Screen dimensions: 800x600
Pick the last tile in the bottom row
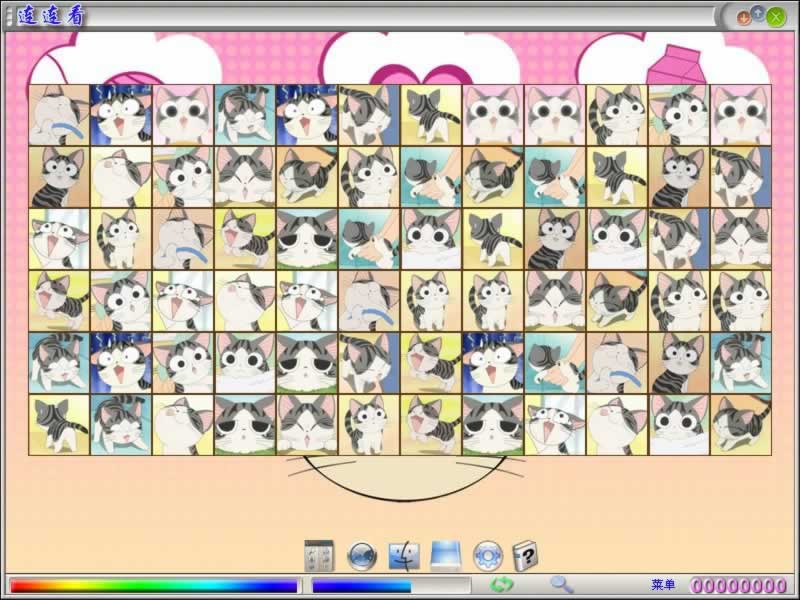pyautogui.click(x=741, y=424)
